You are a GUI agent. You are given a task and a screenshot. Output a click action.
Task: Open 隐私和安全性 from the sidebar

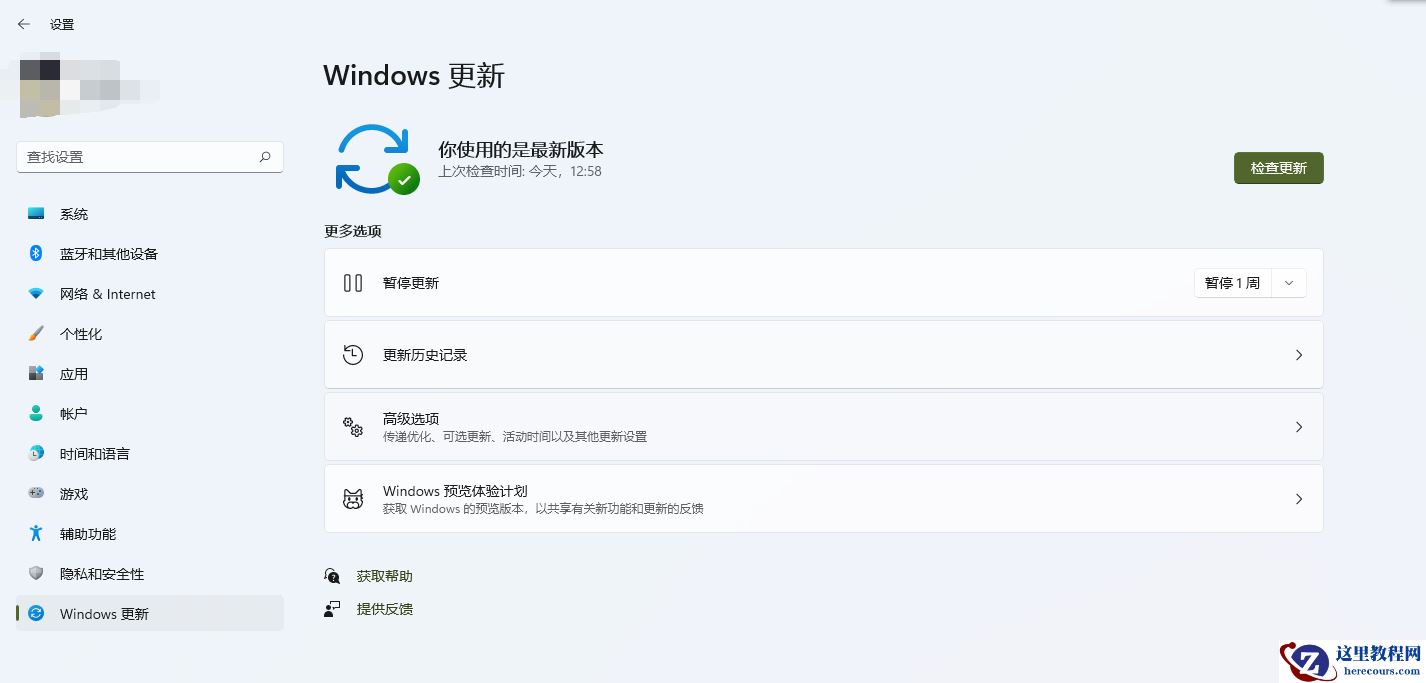pyautogui.click(x=37, y=573)
